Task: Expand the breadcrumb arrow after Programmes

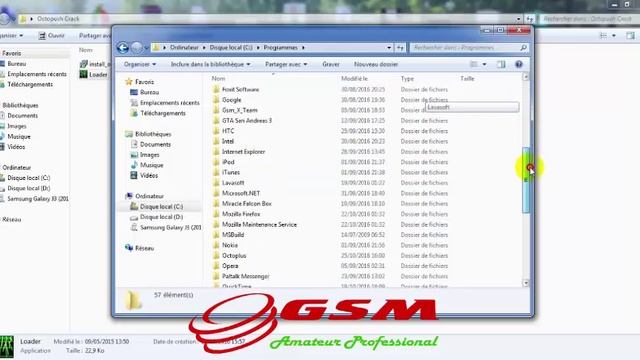Action: click(x=303, y=48)
